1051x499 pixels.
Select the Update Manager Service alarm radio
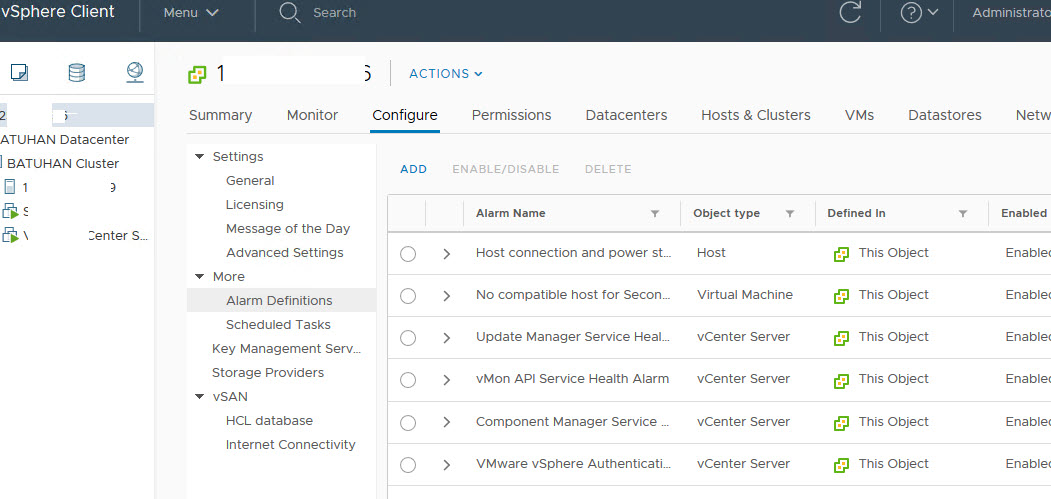[x=407, y=338]
